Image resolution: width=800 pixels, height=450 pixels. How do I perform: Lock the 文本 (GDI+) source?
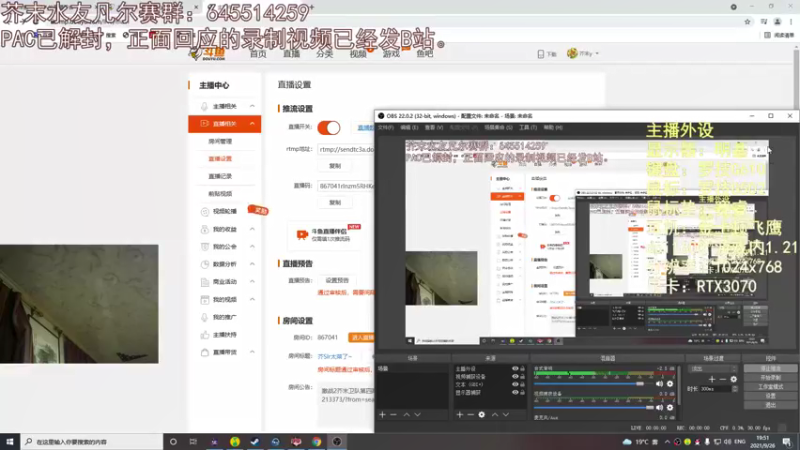click(x=522, y=384)
